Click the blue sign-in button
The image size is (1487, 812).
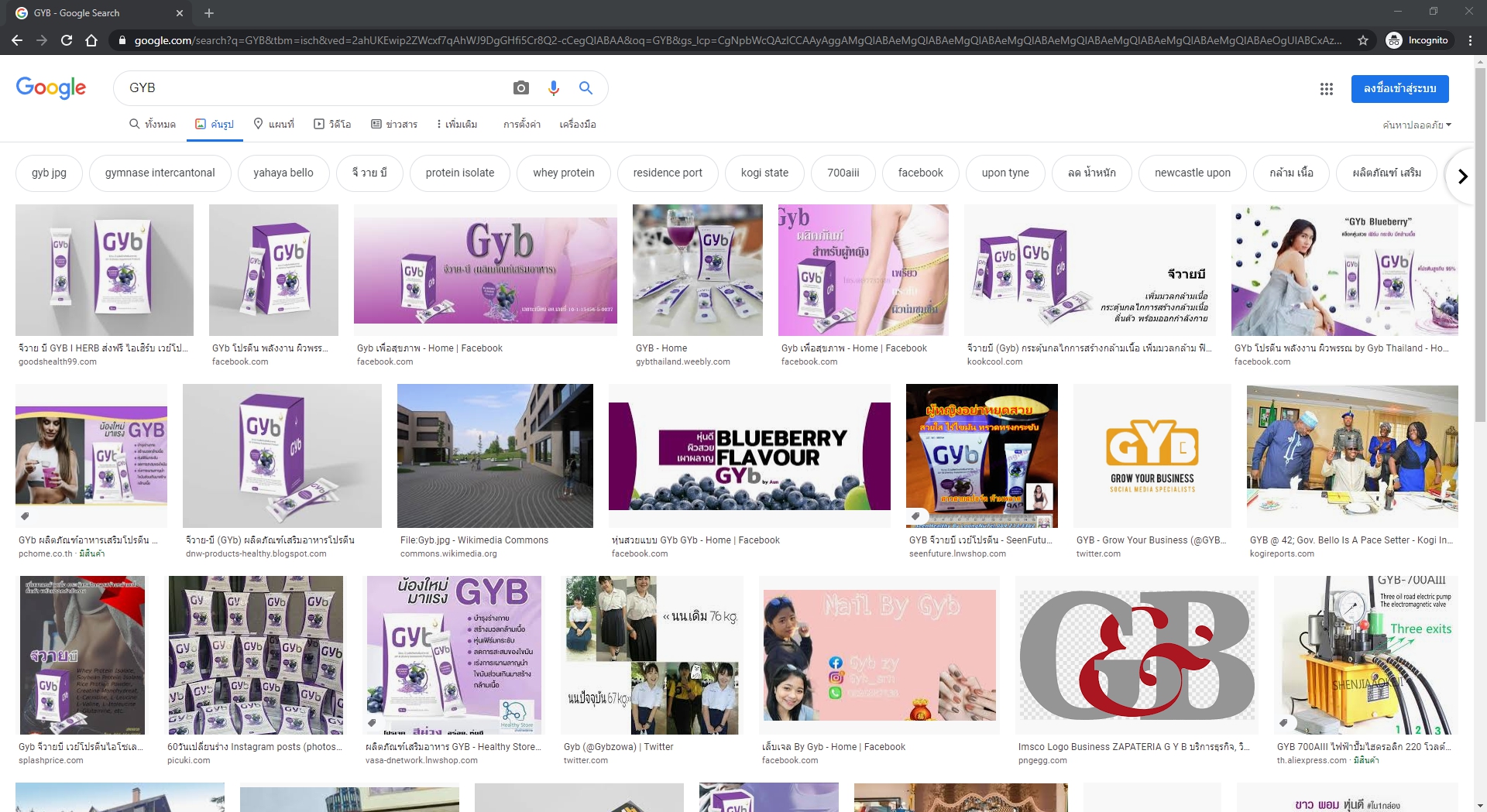point(1399,89)
